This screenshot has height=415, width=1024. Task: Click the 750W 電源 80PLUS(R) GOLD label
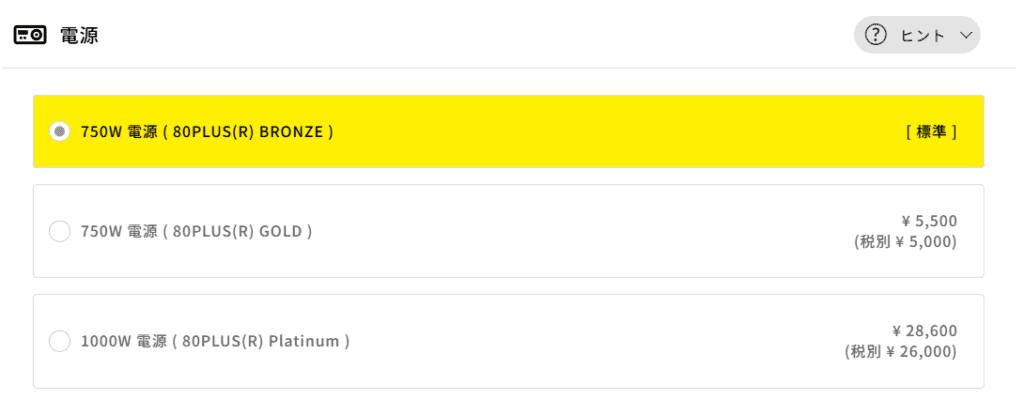[x=197, y=231]
